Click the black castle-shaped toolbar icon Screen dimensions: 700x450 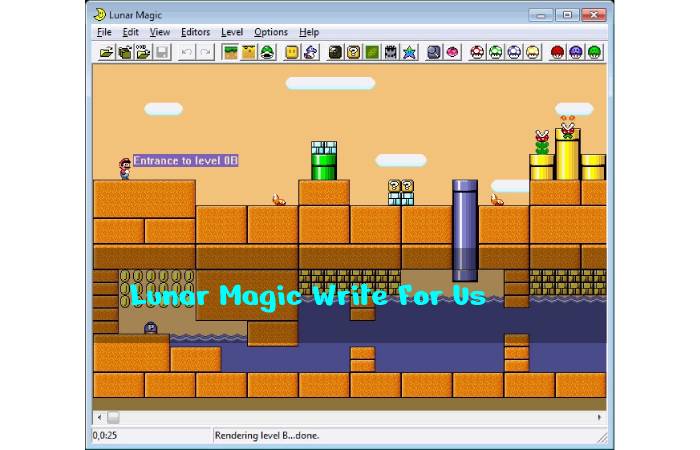point(391,52)
